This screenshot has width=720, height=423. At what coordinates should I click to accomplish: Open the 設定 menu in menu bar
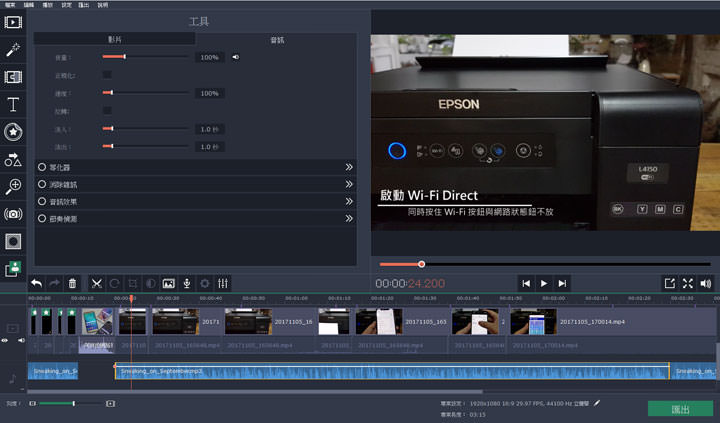(66, 5)
